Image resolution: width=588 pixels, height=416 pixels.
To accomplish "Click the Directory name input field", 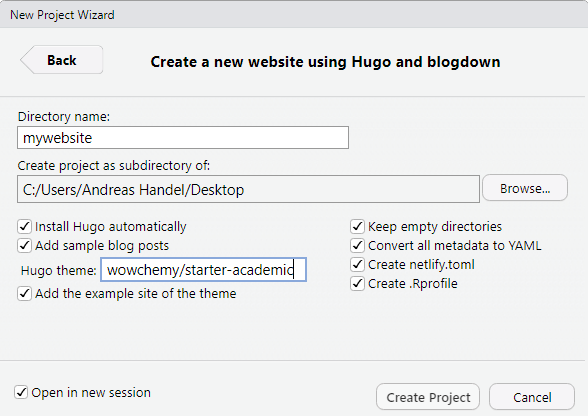I will [183, 138].
